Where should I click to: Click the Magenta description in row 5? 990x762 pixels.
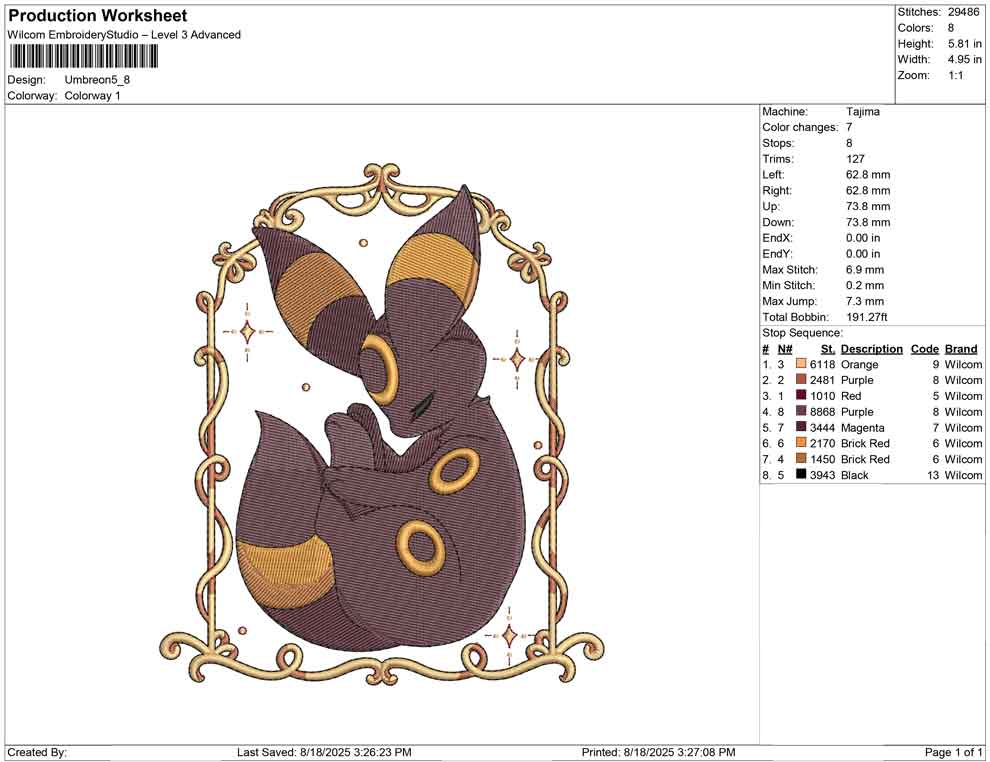coord(862,428)
